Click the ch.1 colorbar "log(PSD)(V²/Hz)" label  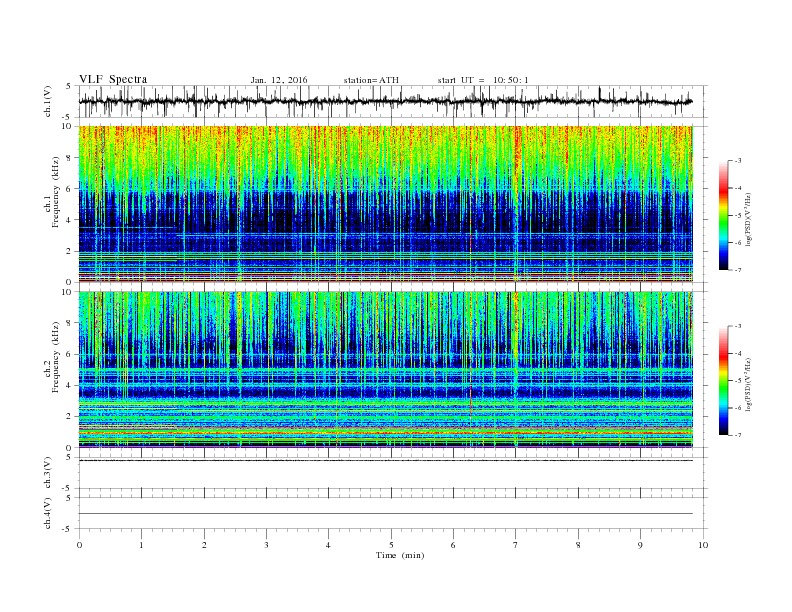click(749, 221)
